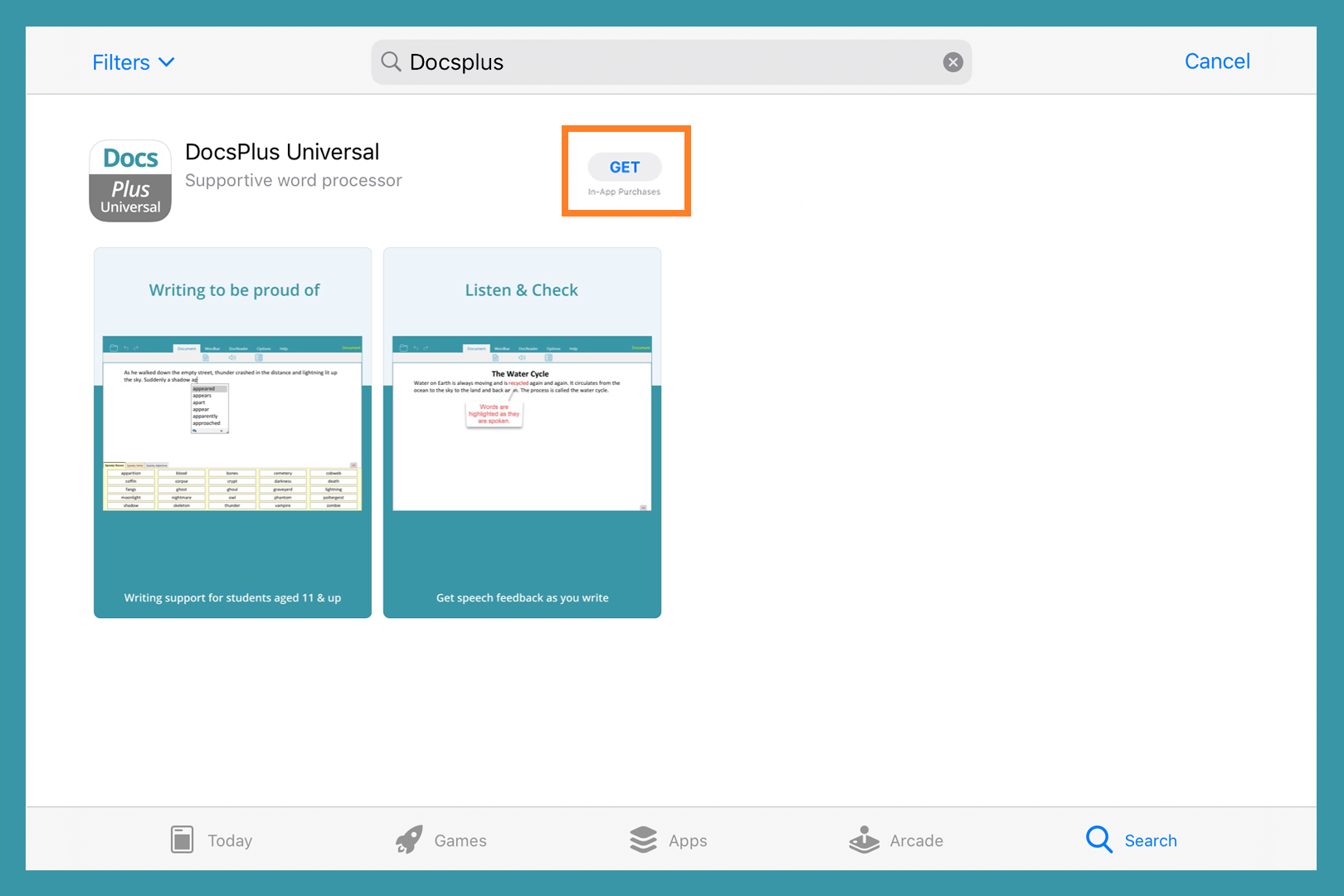Clear the search field text
Screen dimensions: 1344x896
click(953, 62)
